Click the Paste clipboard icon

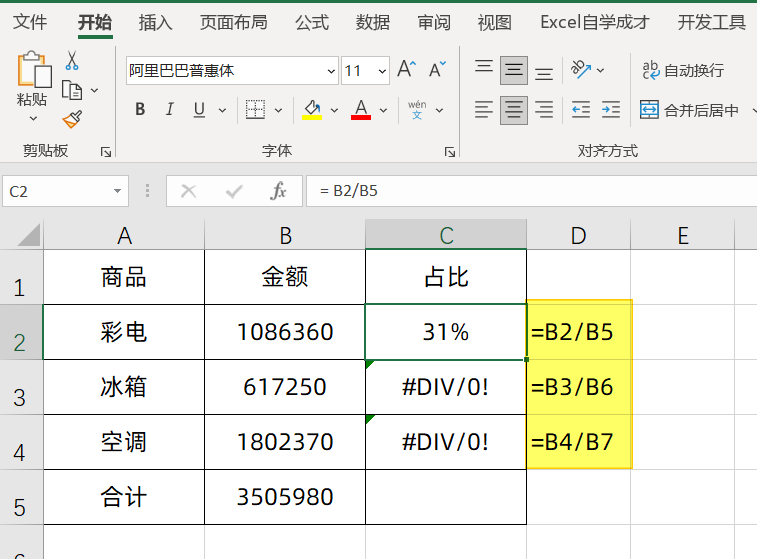coord(34,70)
